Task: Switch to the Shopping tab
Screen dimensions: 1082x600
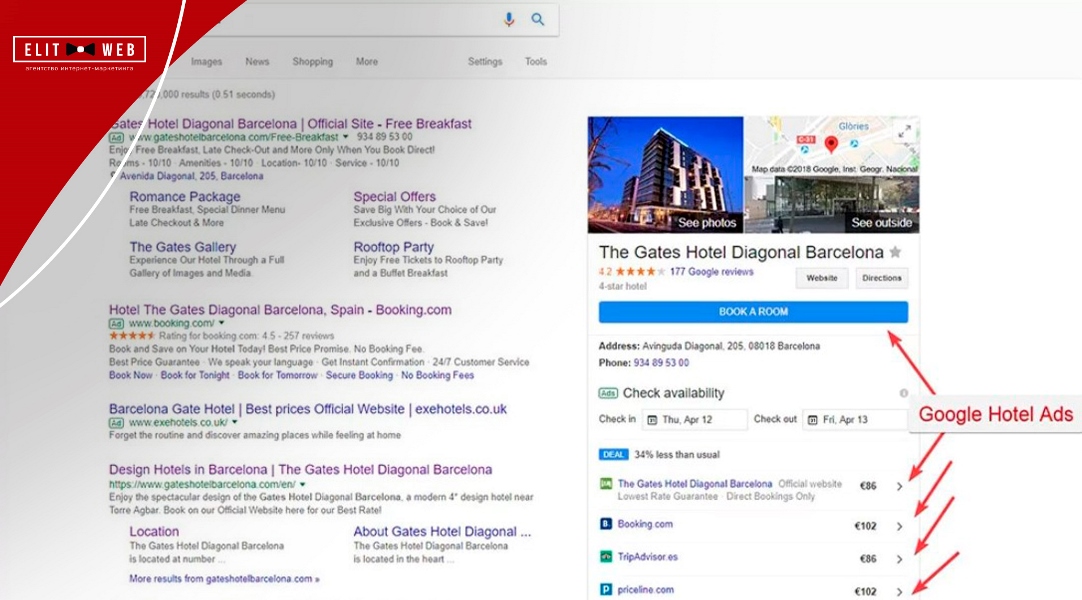Action: coord(313,61)
